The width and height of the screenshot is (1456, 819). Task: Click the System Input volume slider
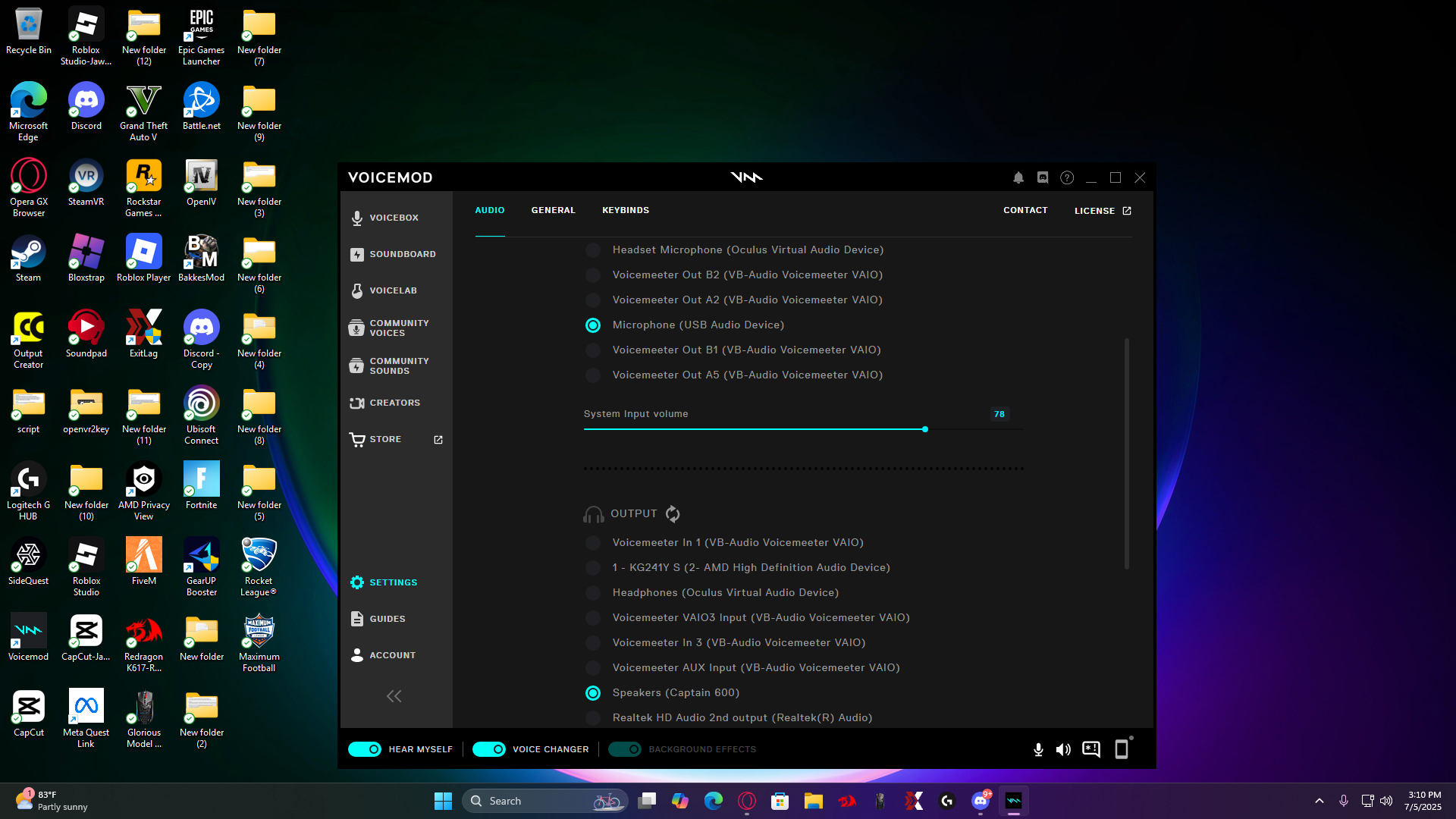point(924,429)
